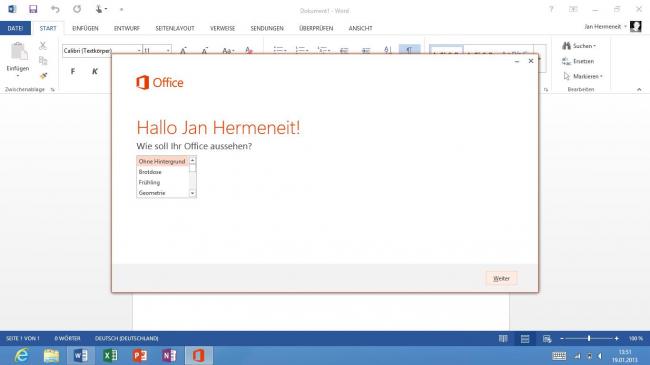This screenshot has height=365, width=650.
Task: Select Ohne Hintergrund in the list
Action: 162,161
